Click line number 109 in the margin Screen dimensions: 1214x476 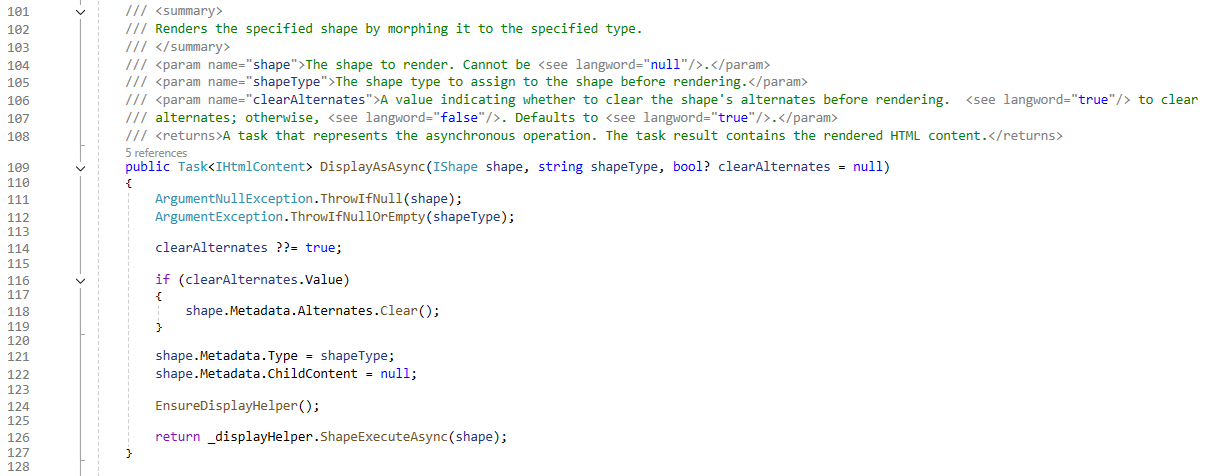16,168
